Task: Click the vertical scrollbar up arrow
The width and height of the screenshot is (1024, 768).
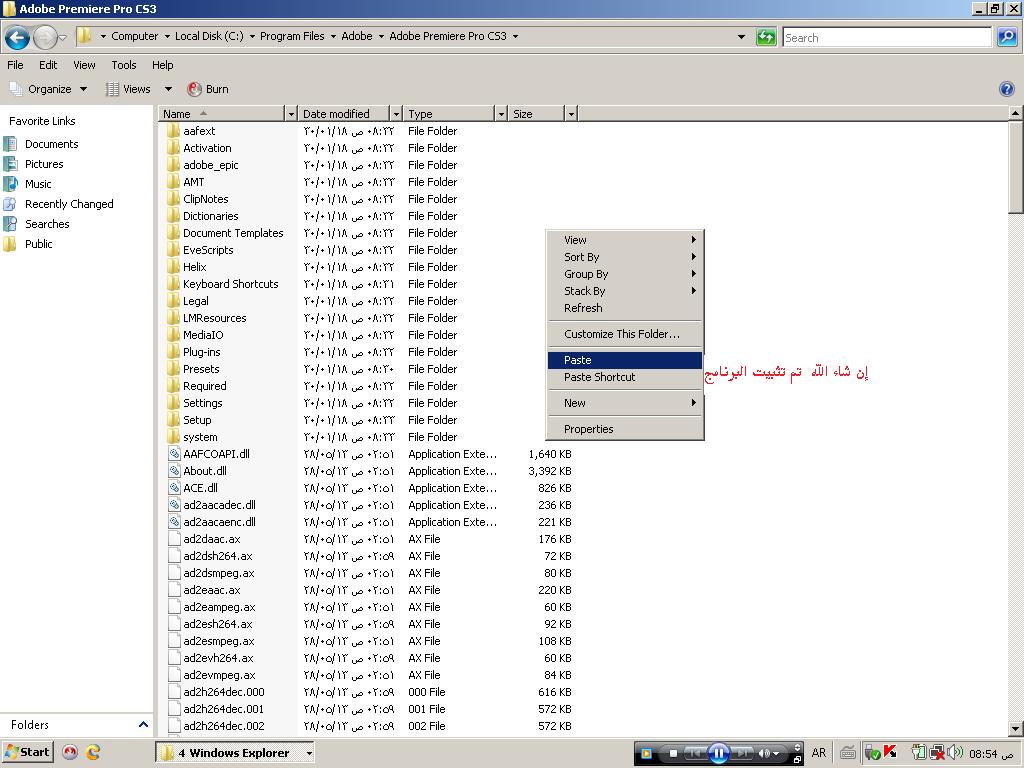Action: click(x=1016, y=113)
